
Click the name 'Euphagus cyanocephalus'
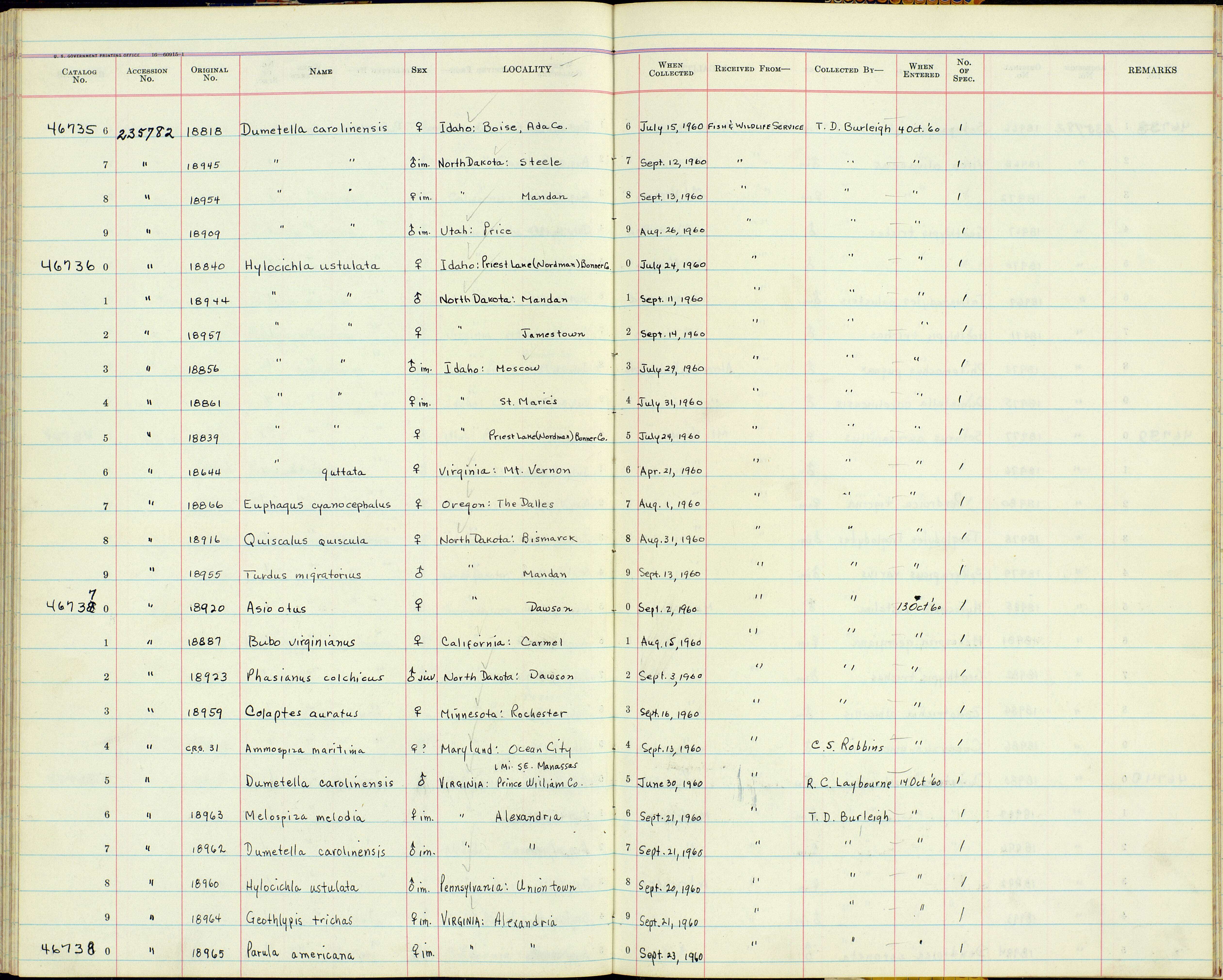click(317, 505)
